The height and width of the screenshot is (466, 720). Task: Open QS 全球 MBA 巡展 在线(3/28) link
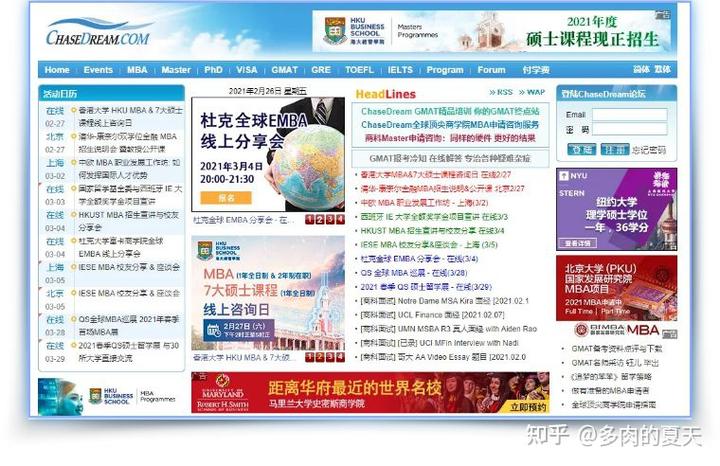coord(414,273)
